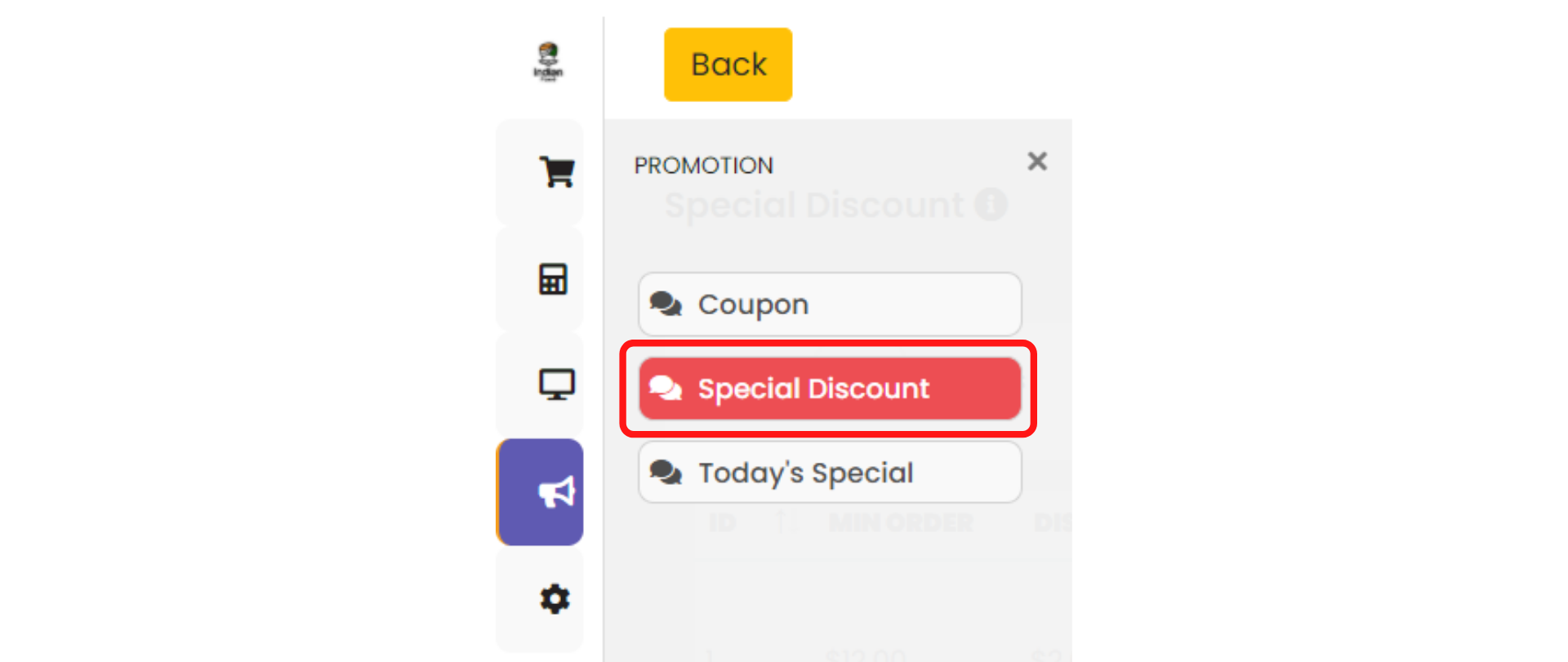
Task: Click the chat icon beside Coupon
Action: 666,304
